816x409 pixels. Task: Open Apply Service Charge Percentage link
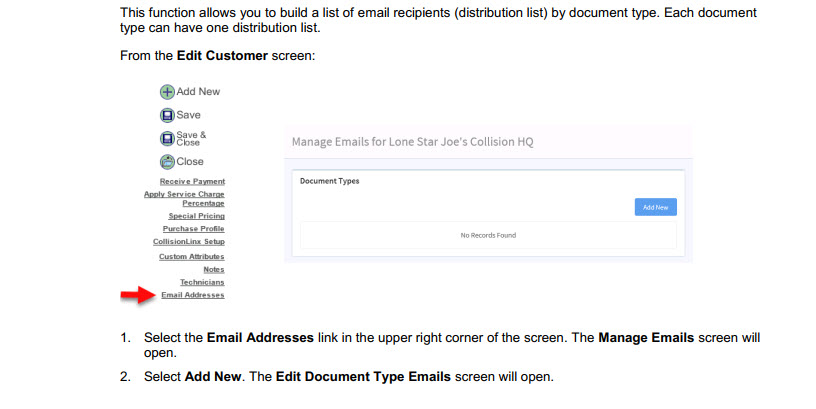(185, 198)
